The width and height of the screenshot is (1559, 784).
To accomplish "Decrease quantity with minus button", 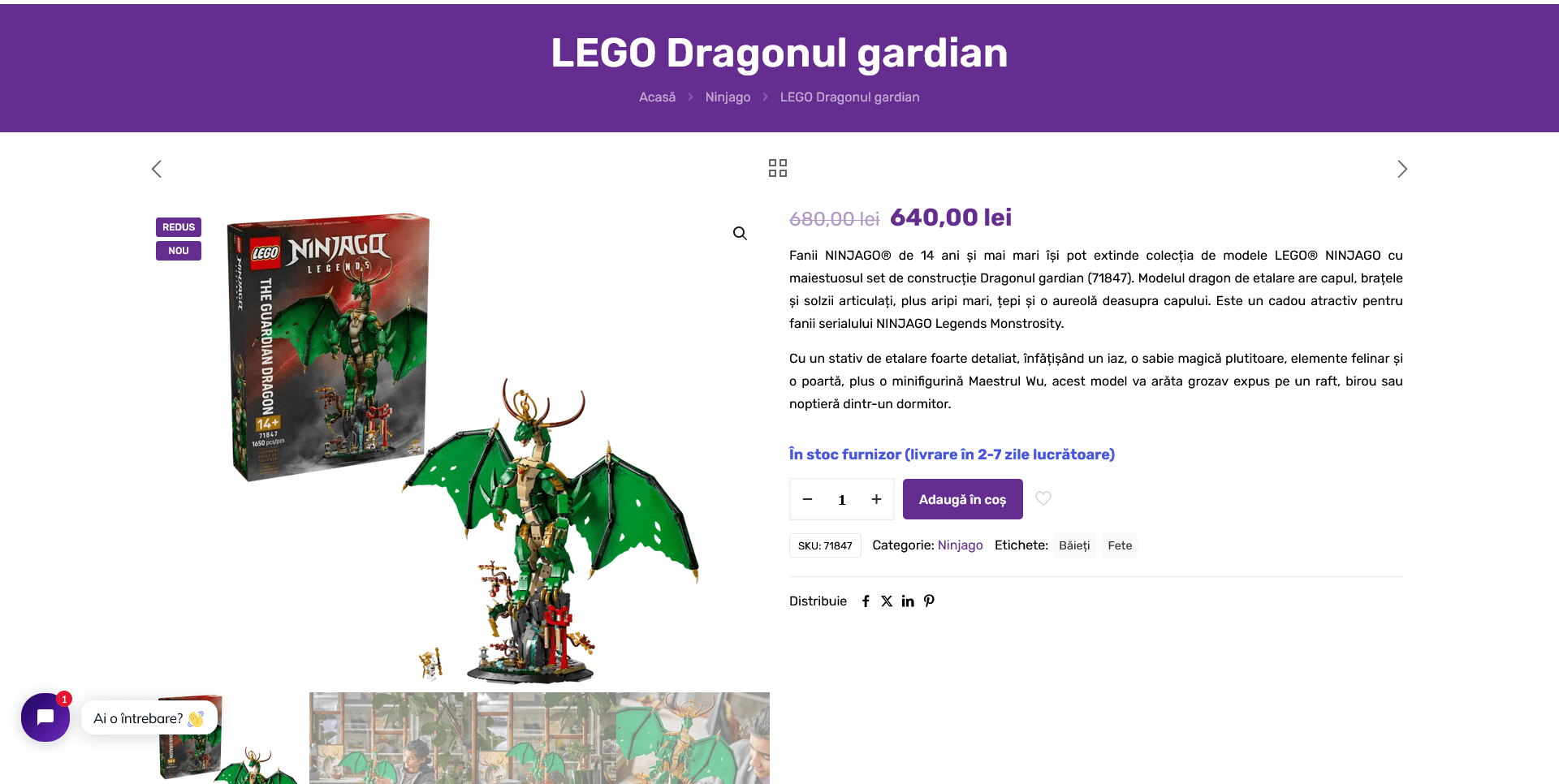I will pos(807,499).
